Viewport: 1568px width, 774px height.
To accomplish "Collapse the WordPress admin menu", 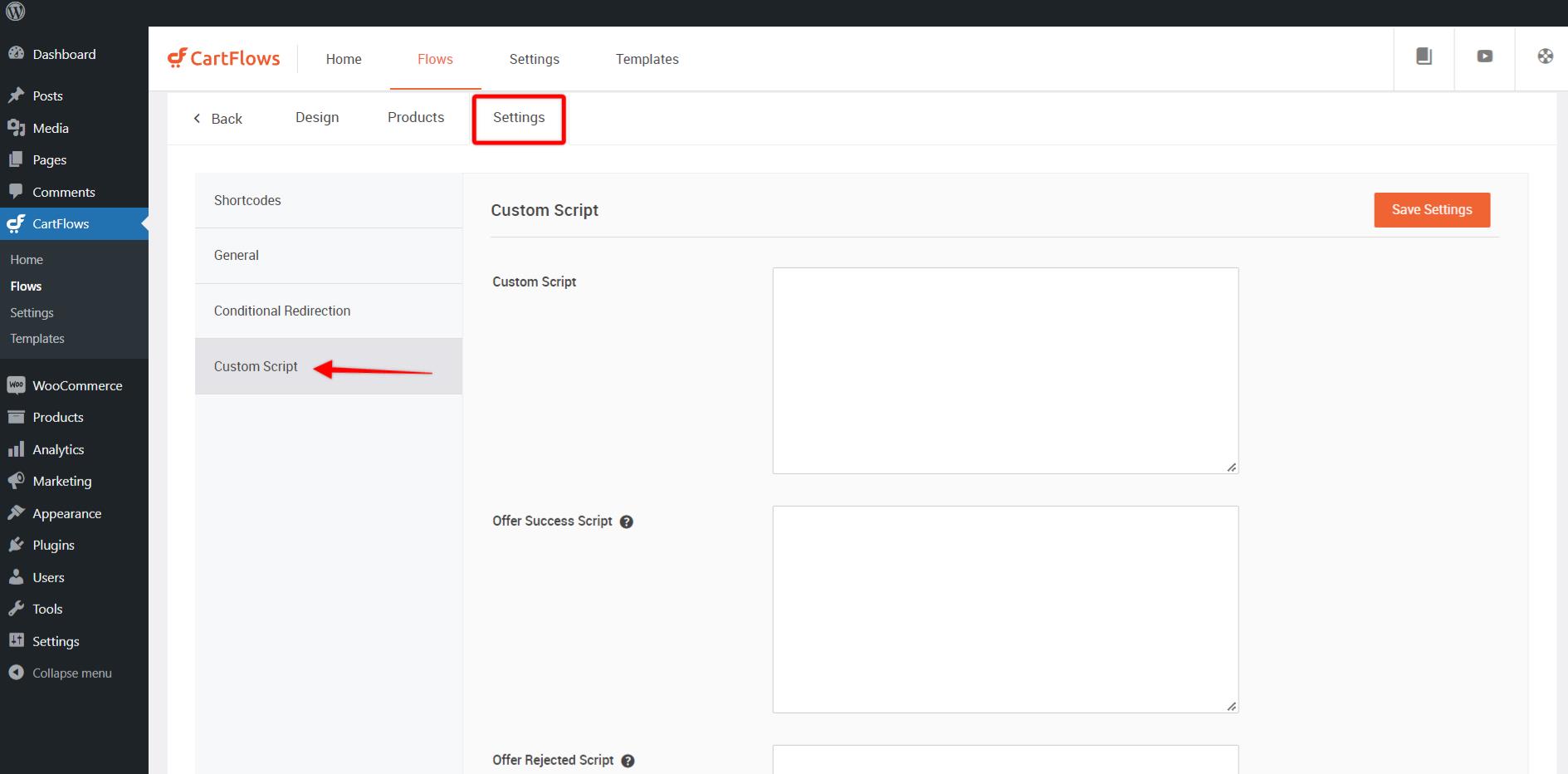I will pyautogui.click(x=71, y=673).
